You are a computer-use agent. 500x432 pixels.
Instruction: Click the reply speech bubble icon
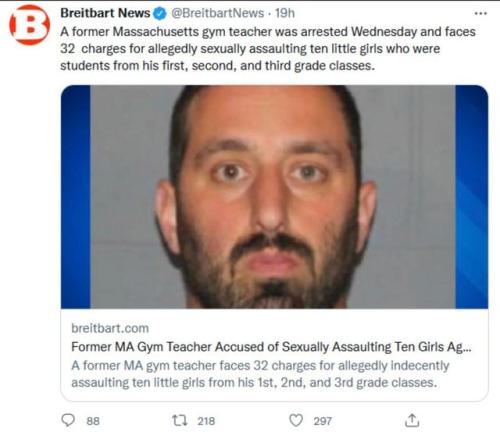(x=68, y=420)
